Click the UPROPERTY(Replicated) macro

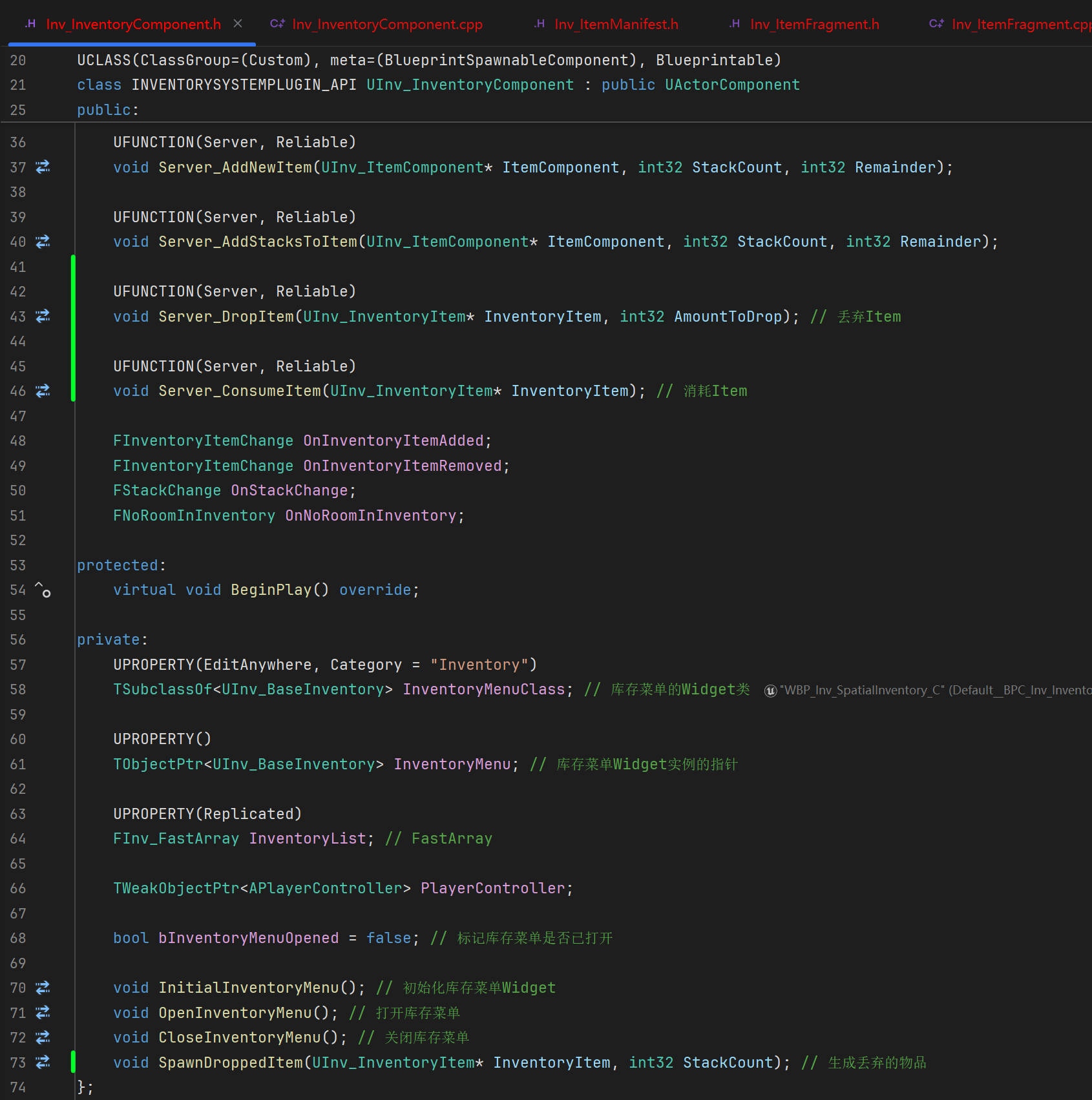click(x=207, y=814)
